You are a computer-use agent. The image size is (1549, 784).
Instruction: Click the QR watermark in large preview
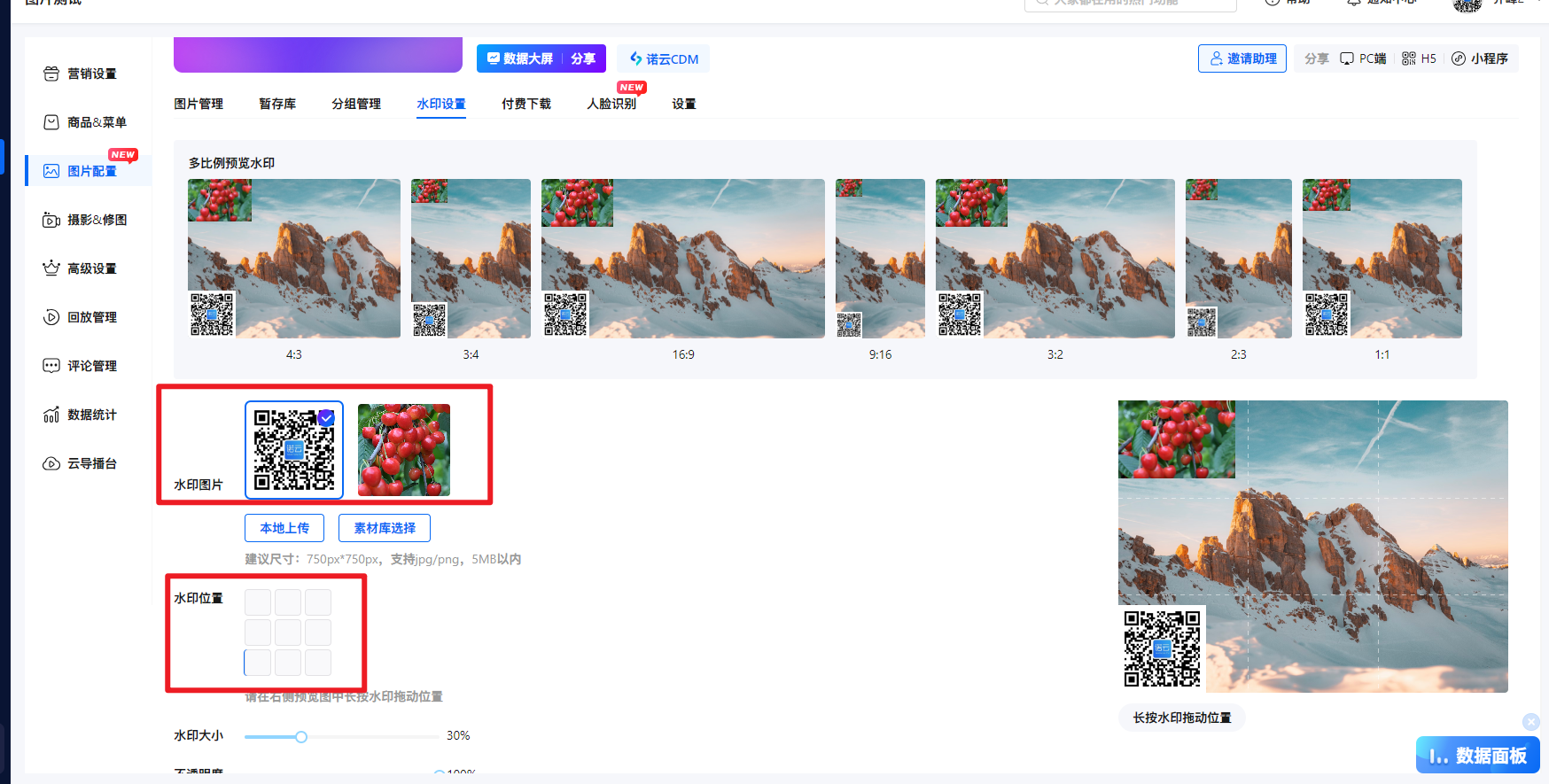click(x=1162, y=648)
